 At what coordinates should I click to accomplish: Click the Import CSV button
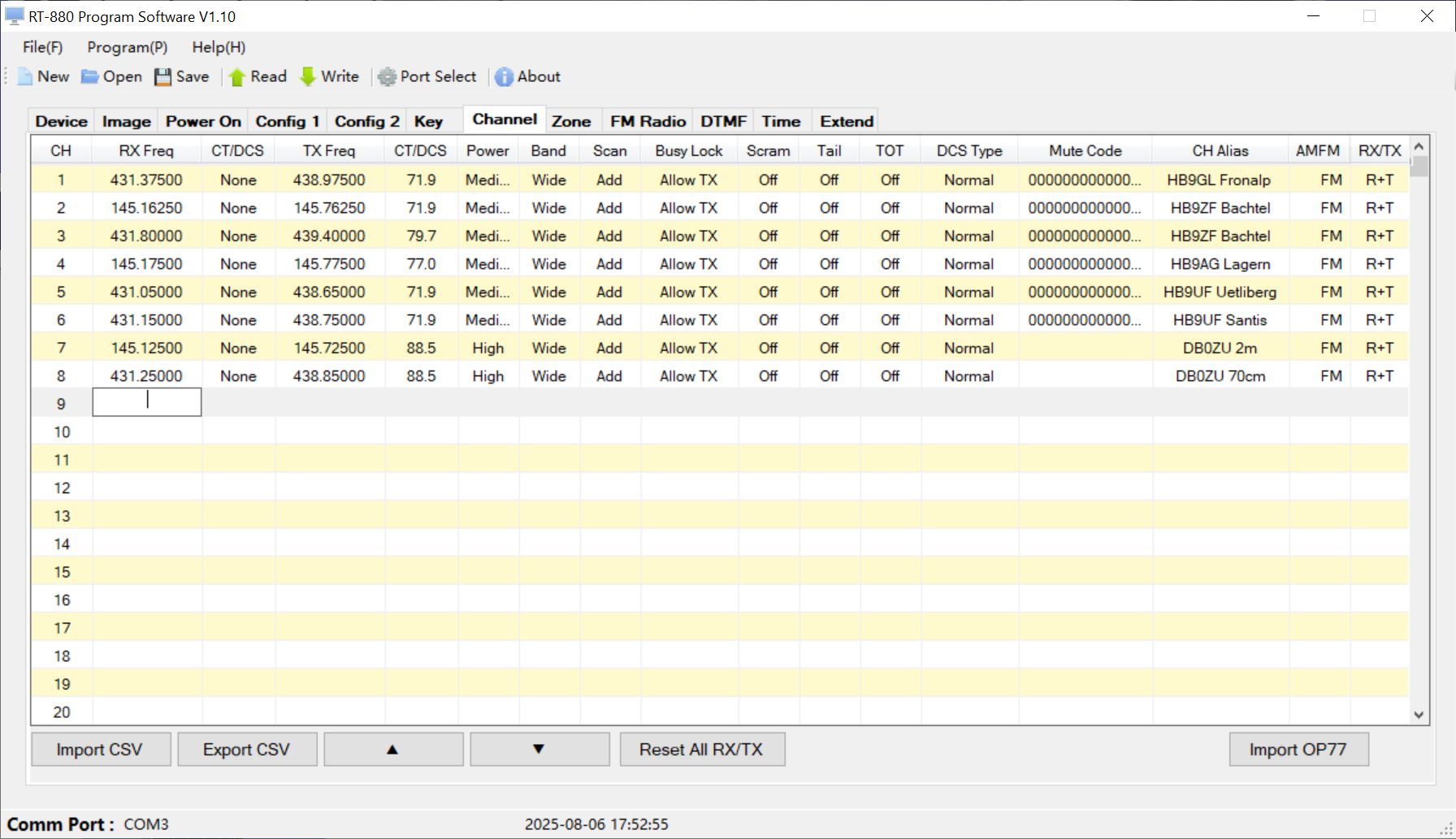pos(100,750)
